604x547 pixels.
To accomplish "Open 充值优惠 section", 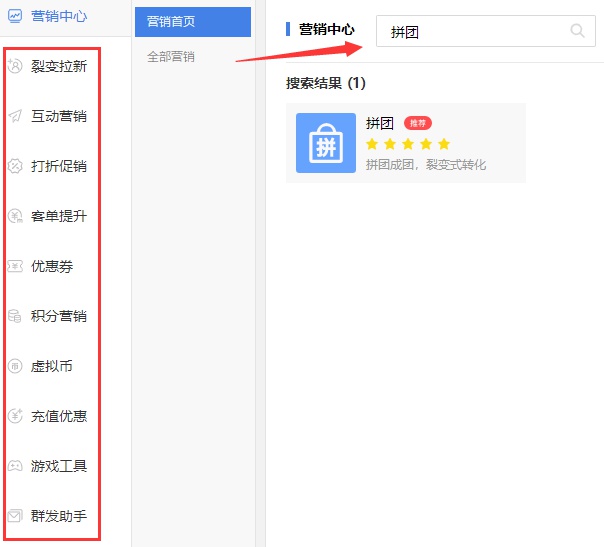I will 59,416.
